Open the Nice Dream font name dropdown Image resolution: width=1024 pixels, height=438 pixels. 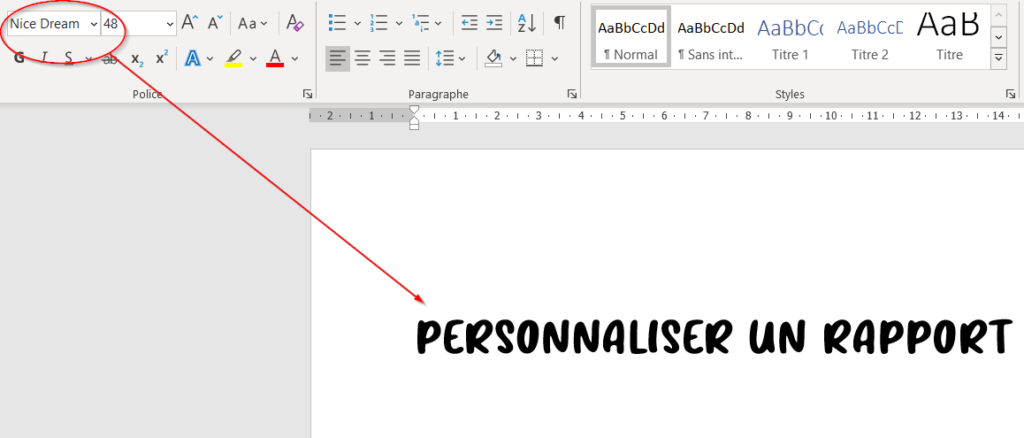click(x=94, y=24)
